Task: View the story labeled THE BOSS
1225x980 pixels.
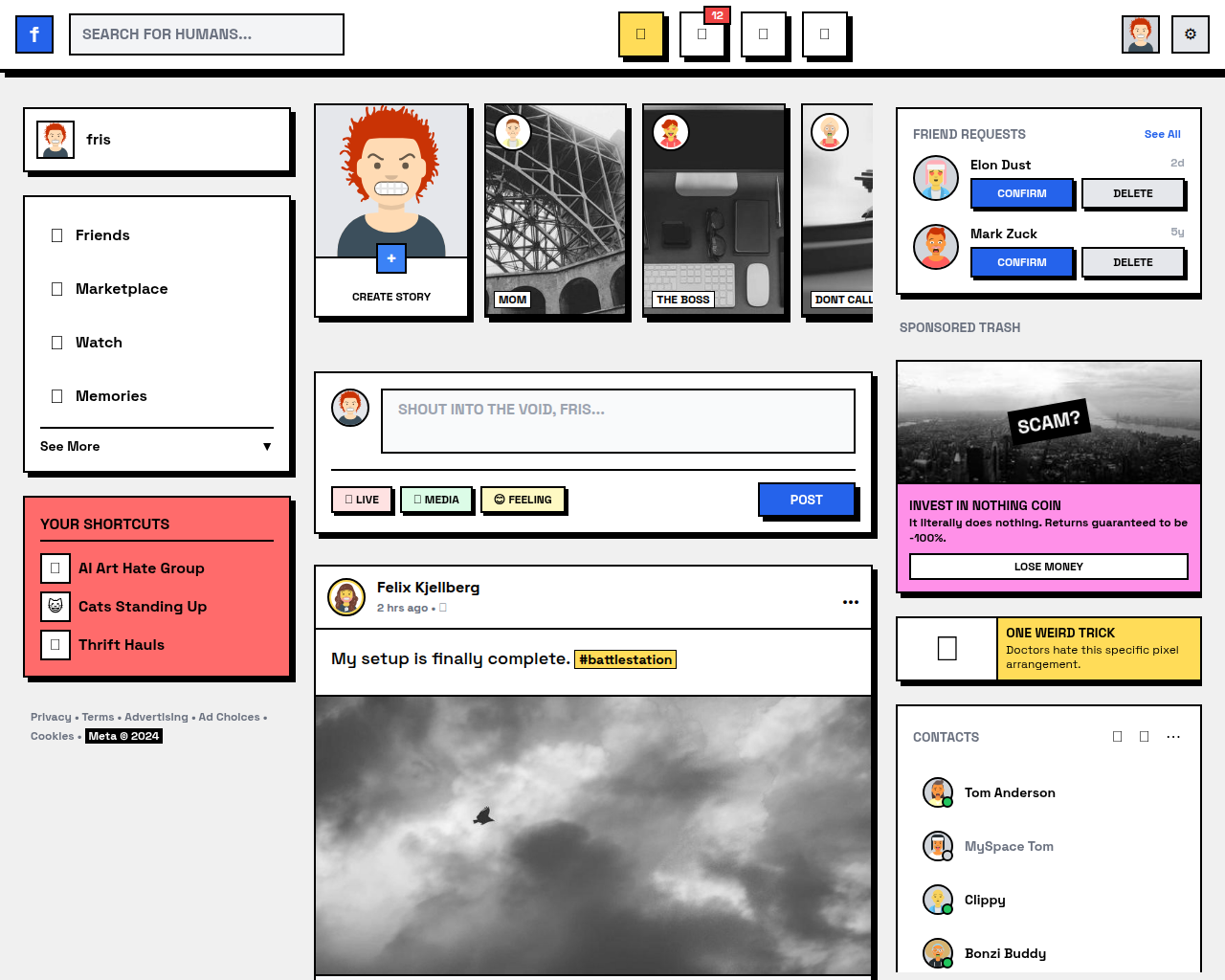Action: click(x=714, y=211)
